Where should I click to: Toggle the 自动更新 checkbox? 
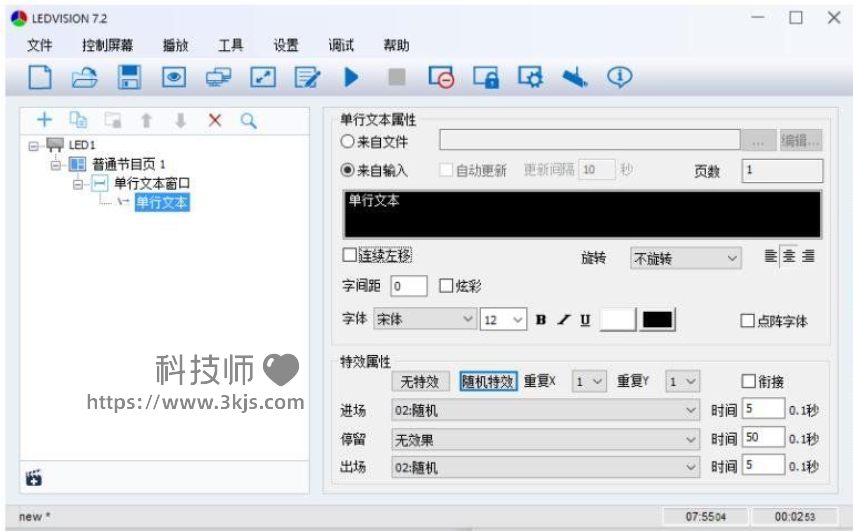click(x=446, y=170)
